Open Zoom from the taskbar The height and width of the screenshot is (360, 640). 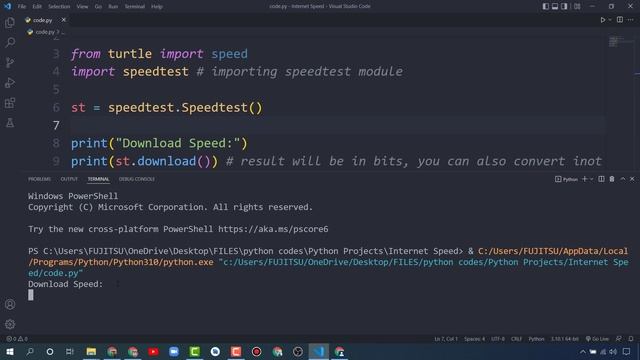174,351
